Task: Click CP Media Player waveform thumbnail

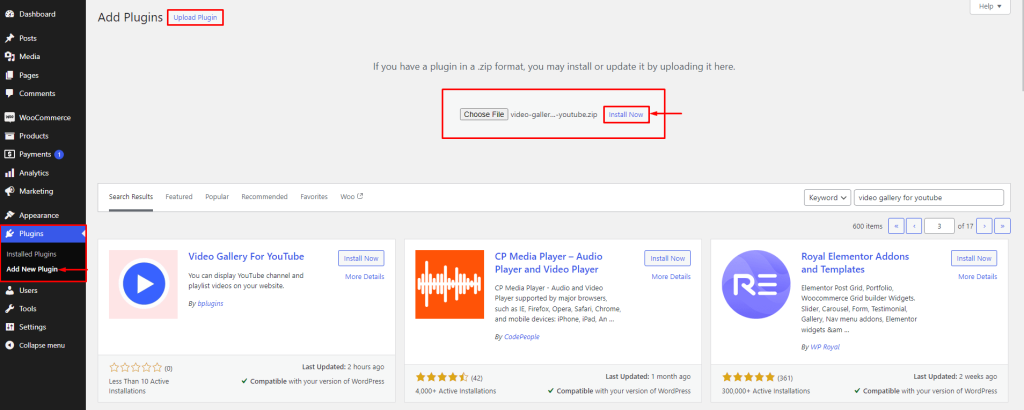Action: point(449,284)
